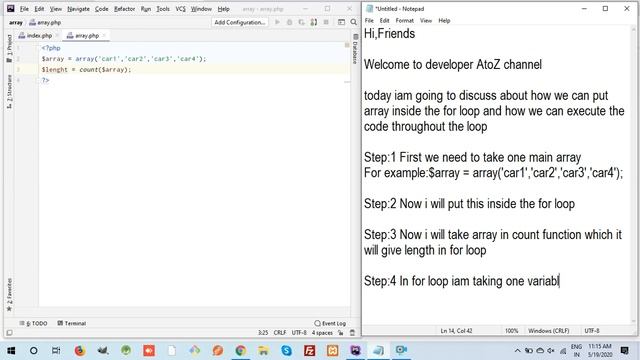Screen dimensions: 640x360
Task: Close the array.php editor tab
Action: [x=104, y=36]
